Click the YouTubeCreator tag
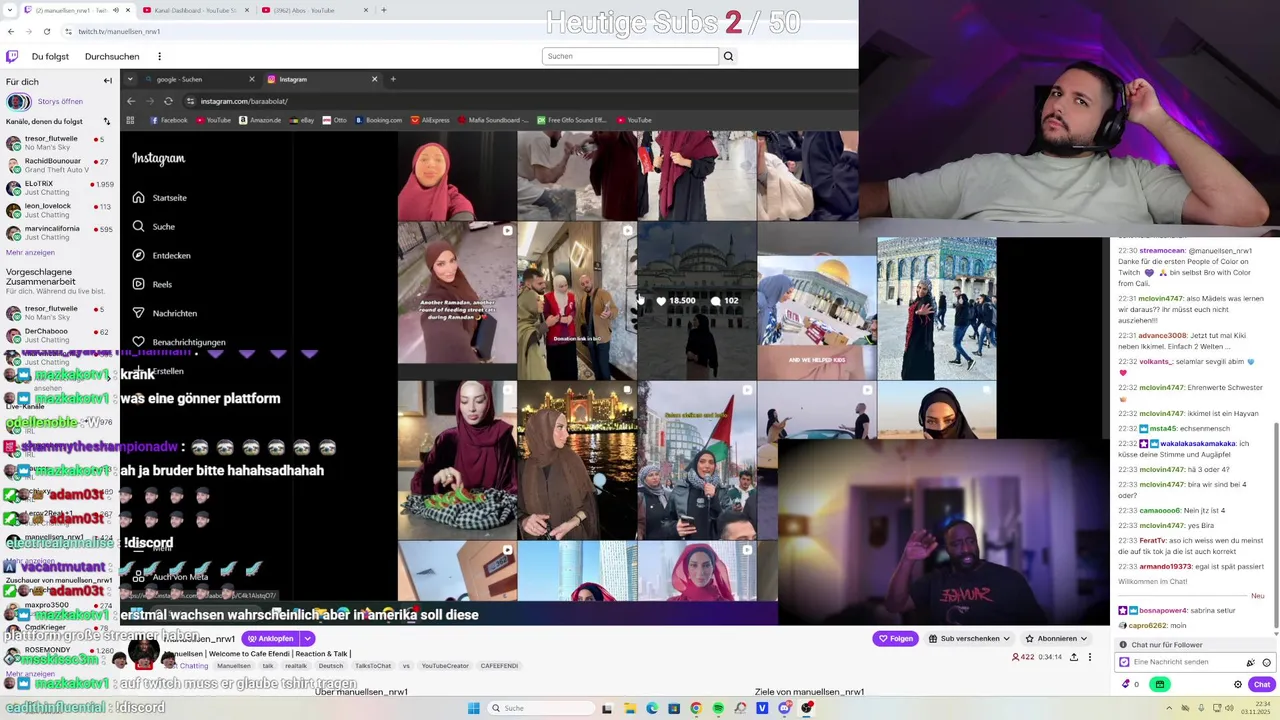Screen dimensions: 1280x720 [x=445, y=666]
